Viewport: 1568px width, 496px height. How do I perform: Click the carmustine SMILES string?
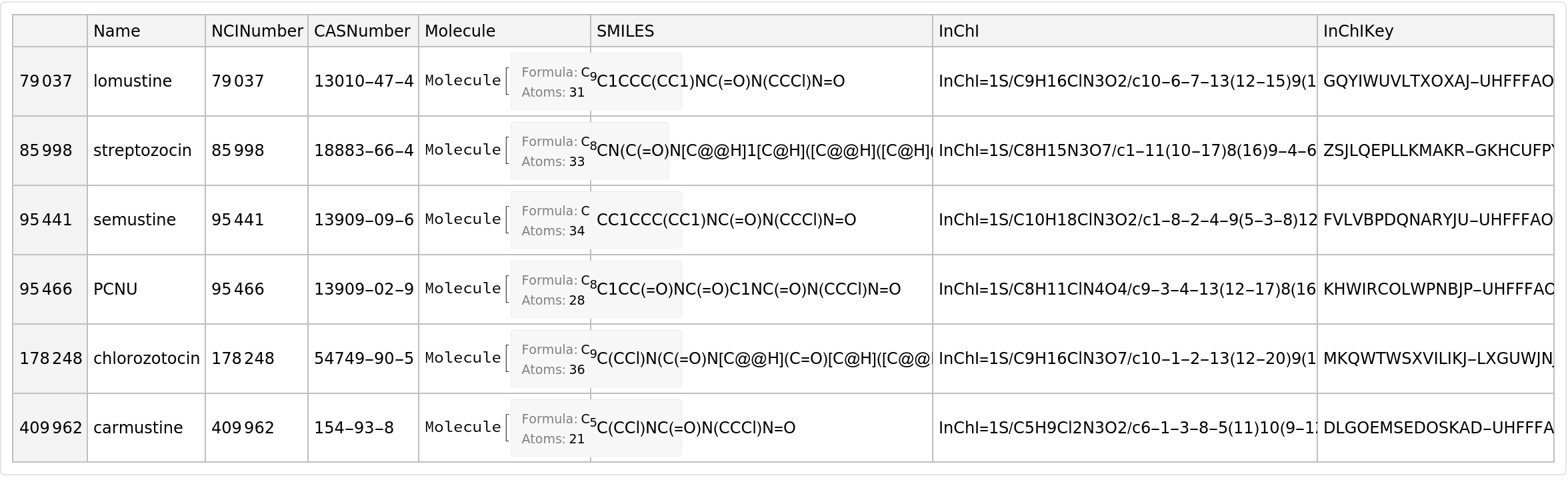tap(696, 428)
